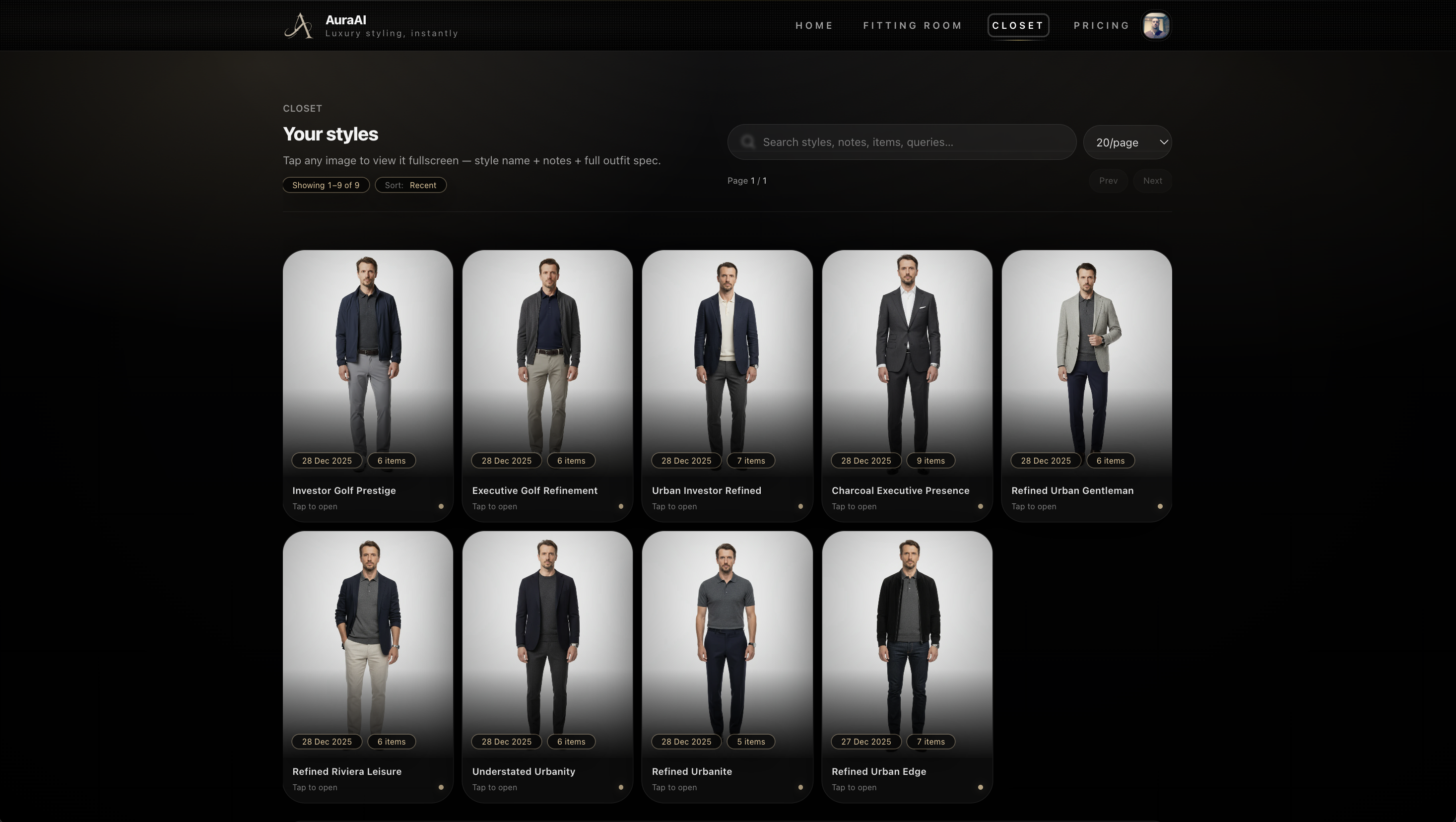Image resolution: width=1456 pixels, height=822 pixels.
Task: Click the search styles input field
Action: point(904,142)
